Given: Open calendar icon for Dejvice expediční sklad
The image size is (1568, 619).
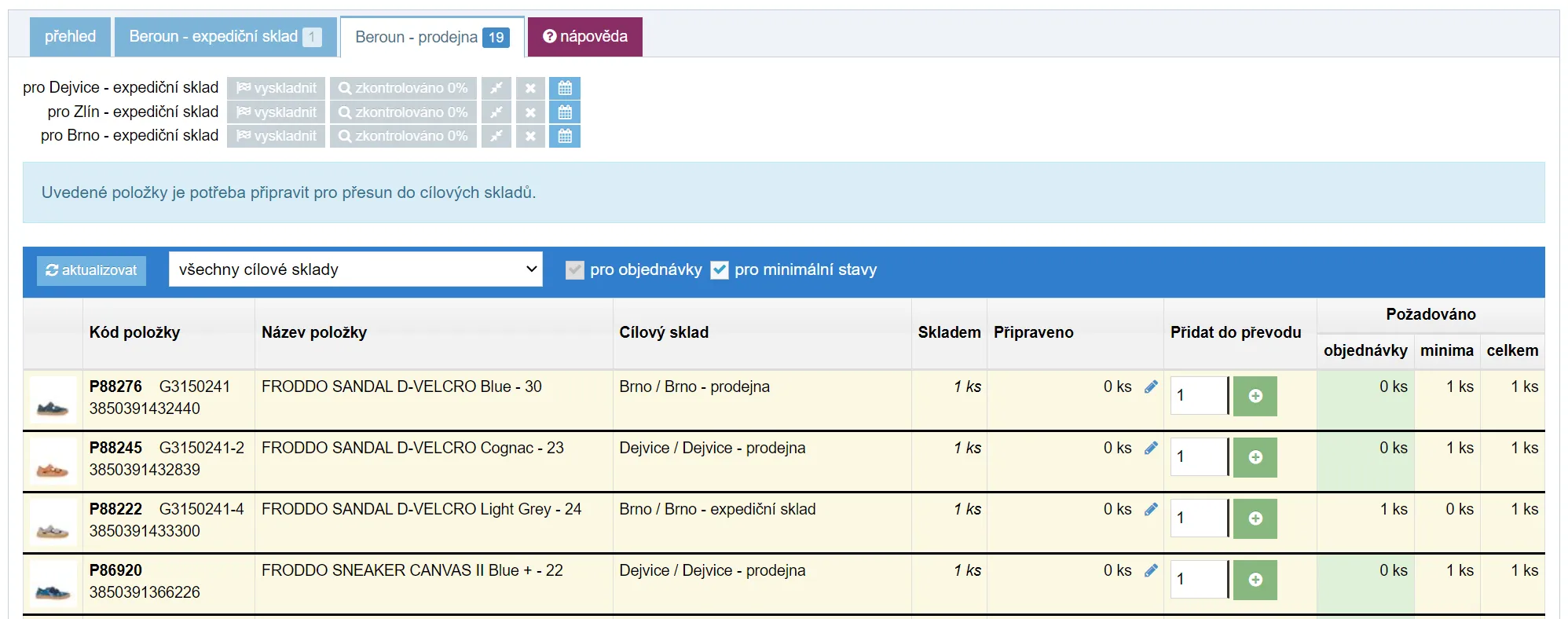Looking at the screenshot, I should [x=564, y=88].
